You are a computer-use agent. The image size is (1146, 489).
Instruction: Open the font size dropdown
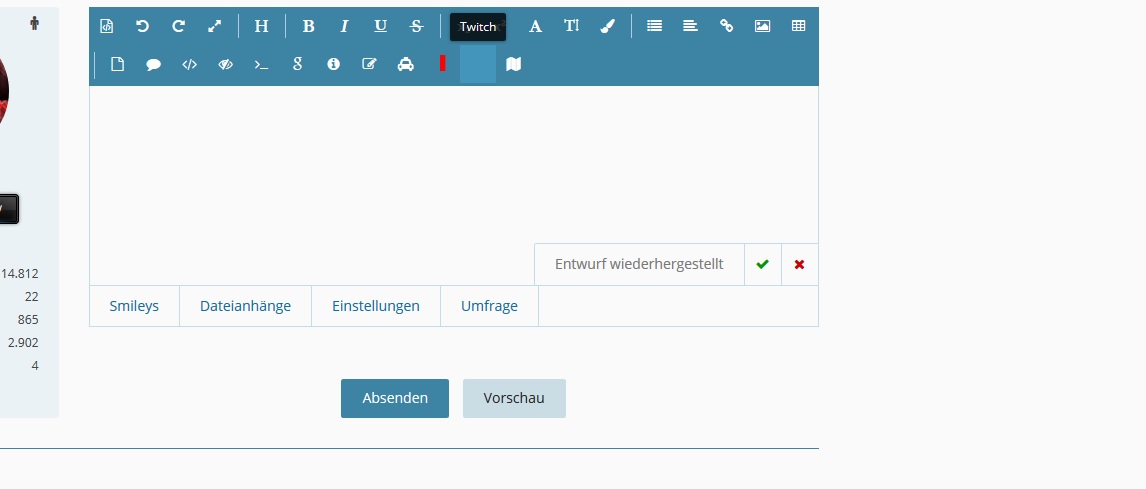pyautogui.click(x=571, y=27)
